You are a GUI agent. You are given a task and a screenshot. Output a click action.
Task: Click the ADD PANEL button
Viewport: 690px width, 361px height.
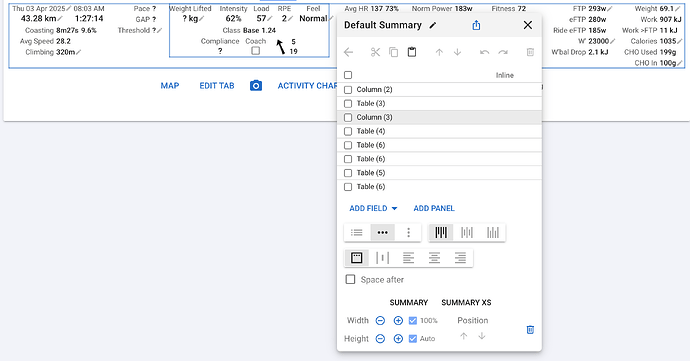coord(434,208)
